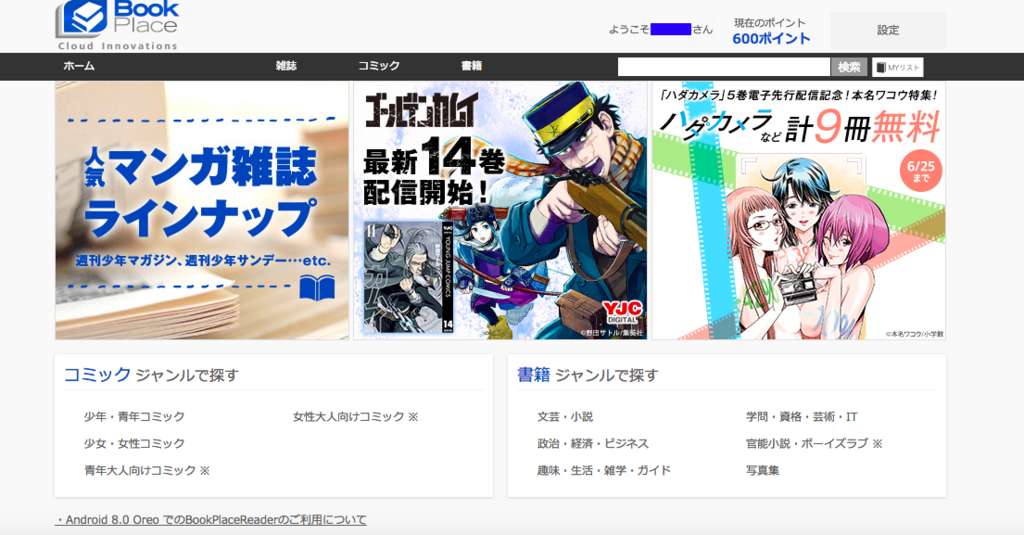
Task: Open the MYリスト book icon button
Action: click(897, 67)
